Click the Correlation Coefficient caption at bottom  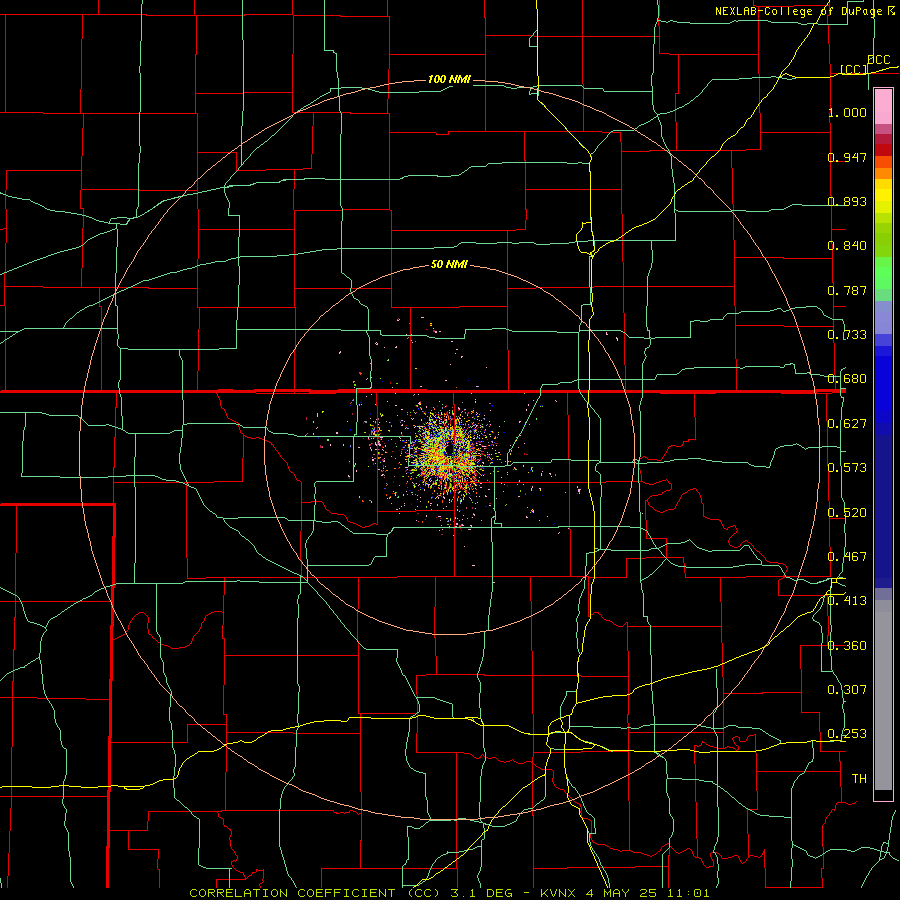[x=449, y=893]
